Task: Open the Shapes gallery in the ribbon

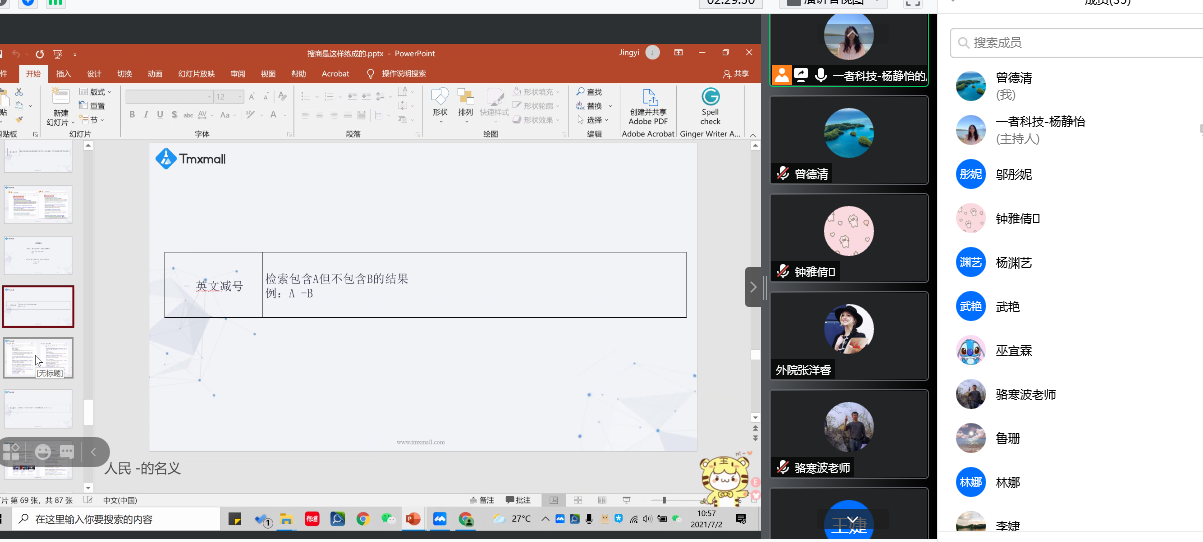Action: tap(440, 98)
